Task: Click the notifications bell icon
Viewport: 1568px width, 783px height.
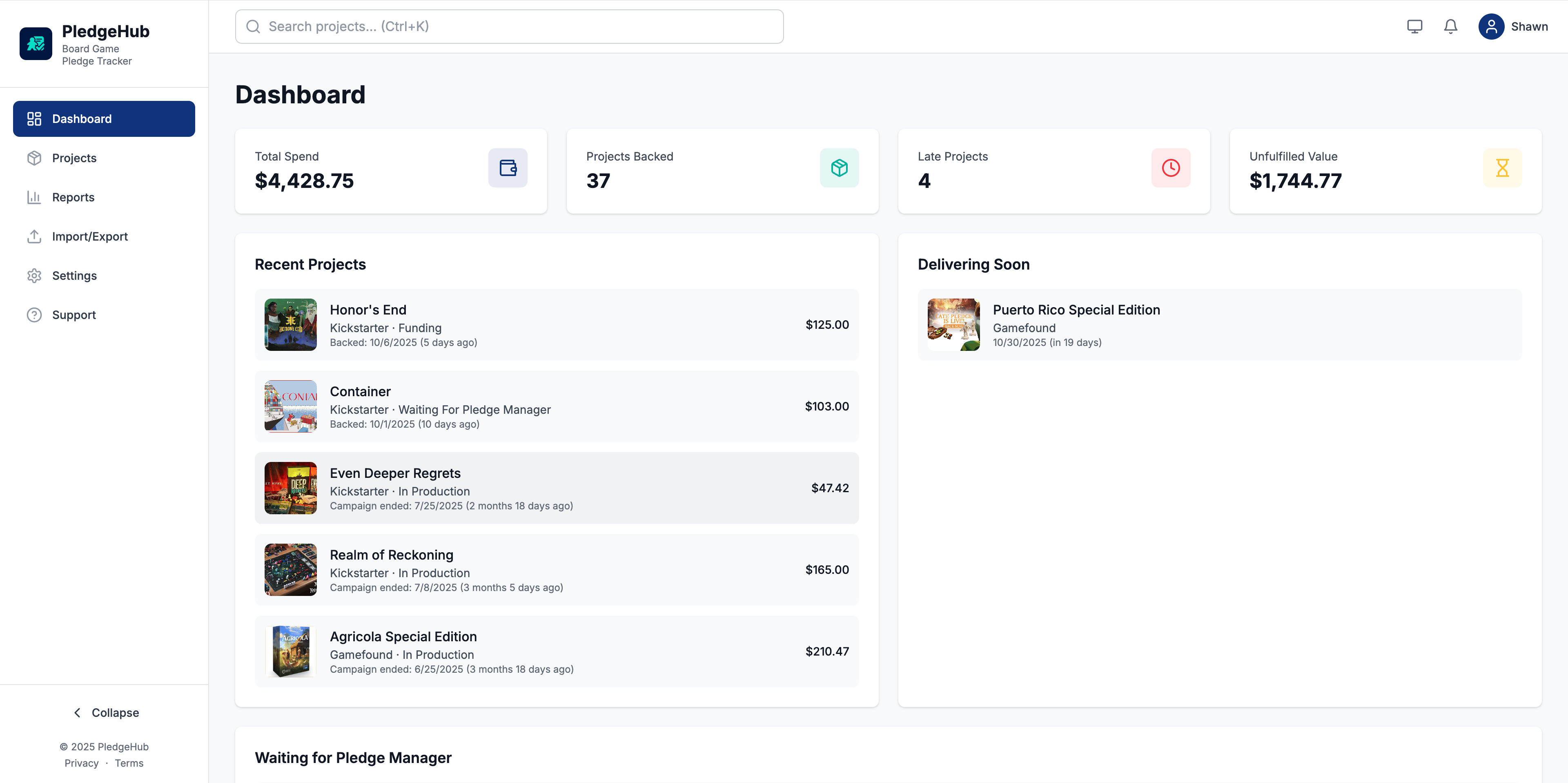Action: coord(1450,27)
